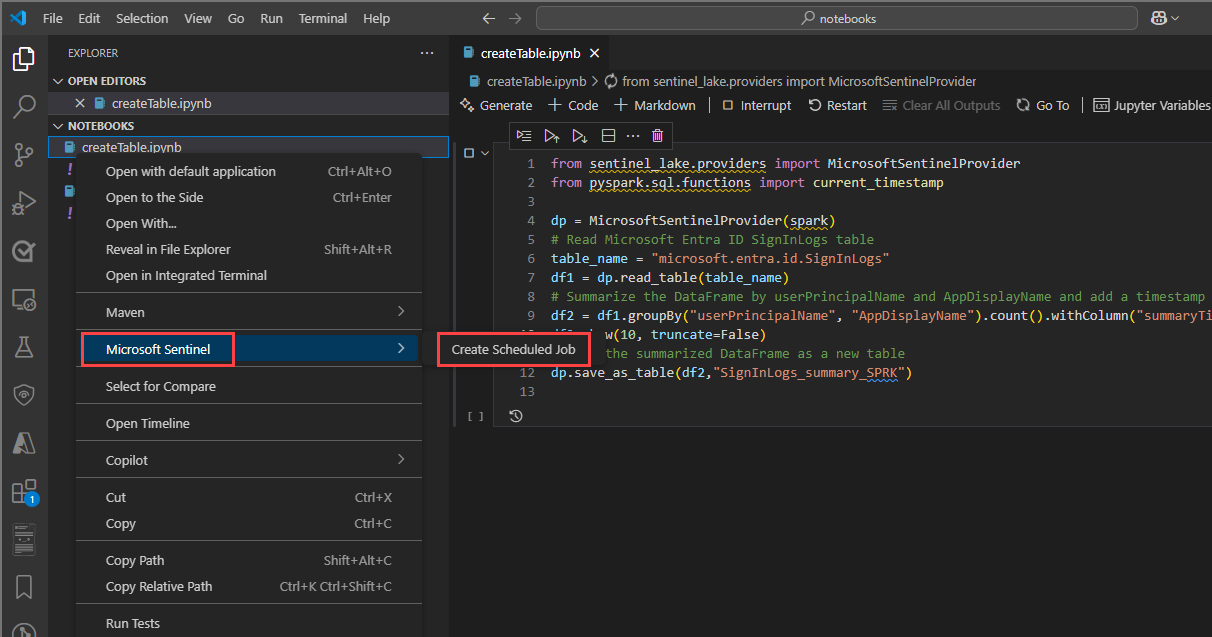Stop the running cell execution
The height and width of the screenshot is (637, 1212).
coord(469,153)
